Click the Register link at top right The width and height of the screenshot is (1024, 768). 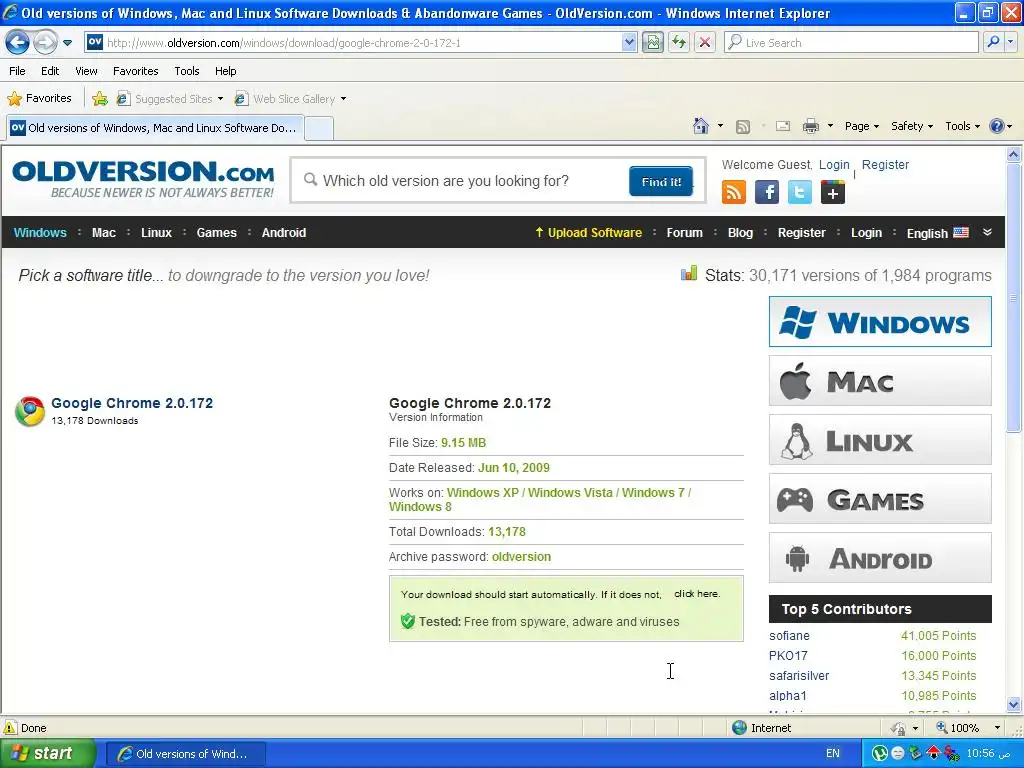[x=885, y=165]
